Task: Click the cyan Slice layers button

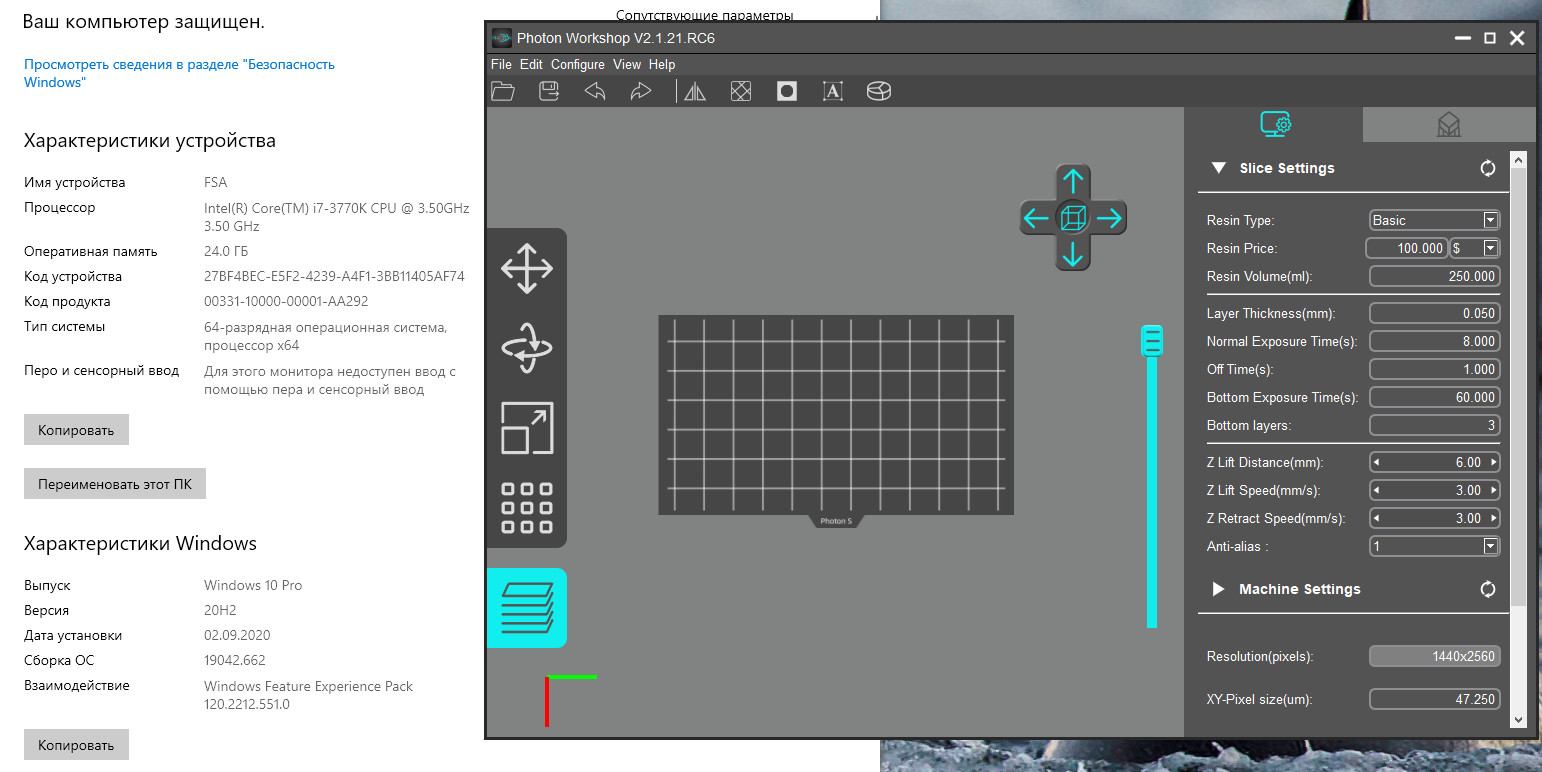Action: click(527, 608)
